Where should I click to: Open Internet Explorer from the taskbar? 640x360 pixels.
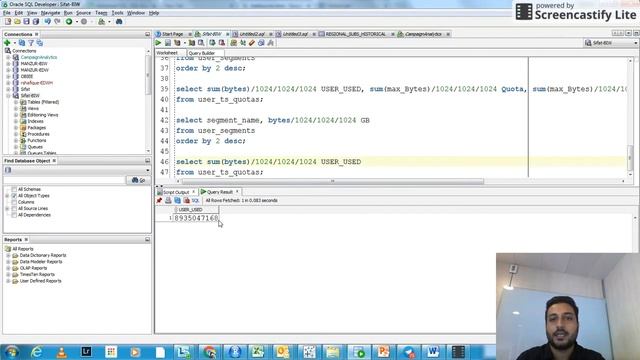[37, 352]
